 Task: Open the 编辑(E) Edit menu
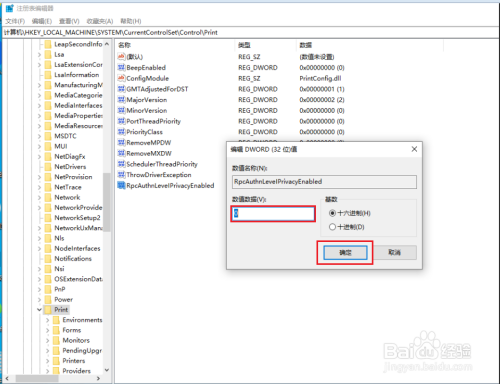click(42, 21)
